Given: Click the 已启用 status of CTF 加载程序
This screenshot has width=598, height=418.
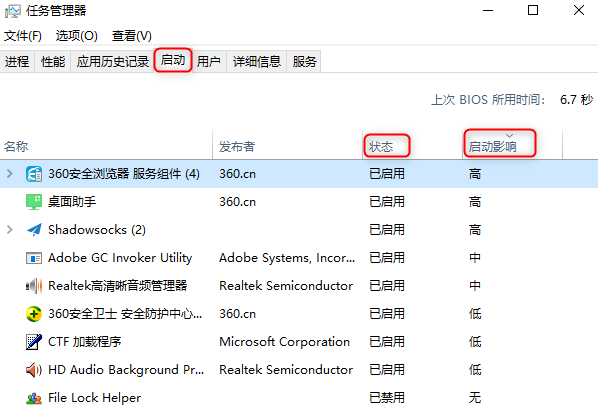Looking at the screenshot, I should [387, 342].
